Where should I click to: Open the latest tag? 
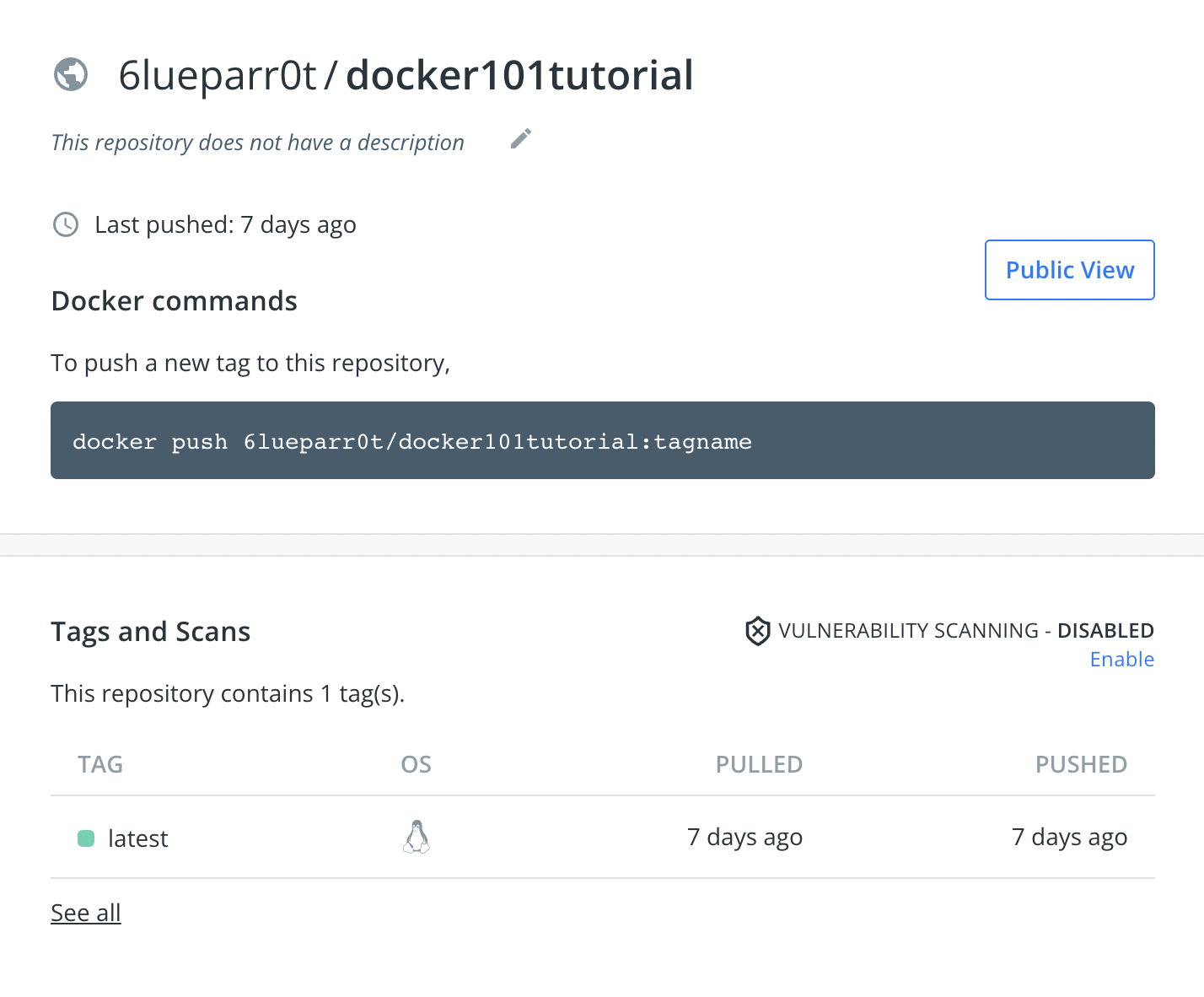tap(138, 838)
